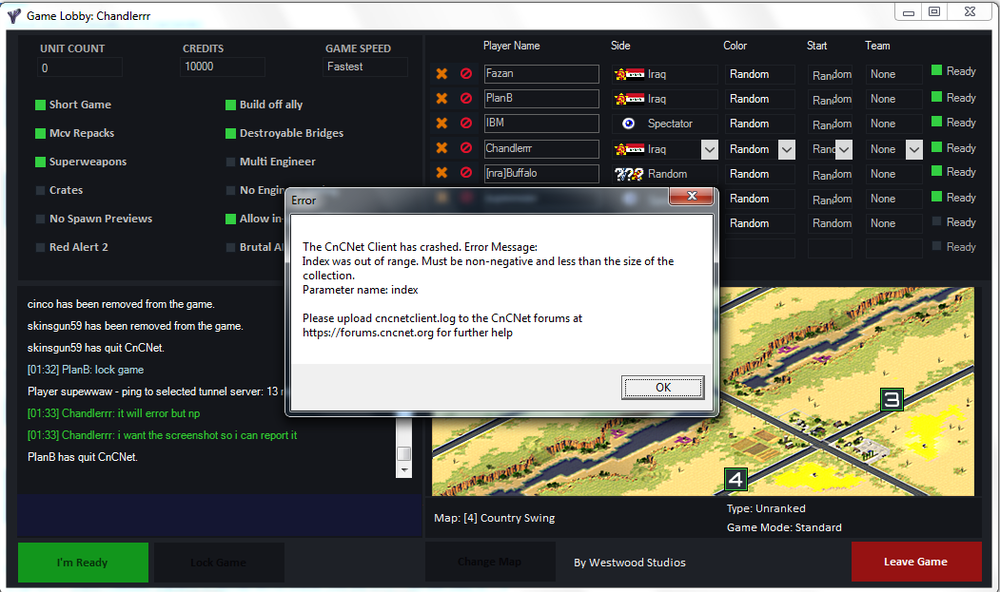Open Chandlerrr's Start position dropdown arrow
Image resolution: width=1000 pixels, height=592 pixels.
[844, 149]
